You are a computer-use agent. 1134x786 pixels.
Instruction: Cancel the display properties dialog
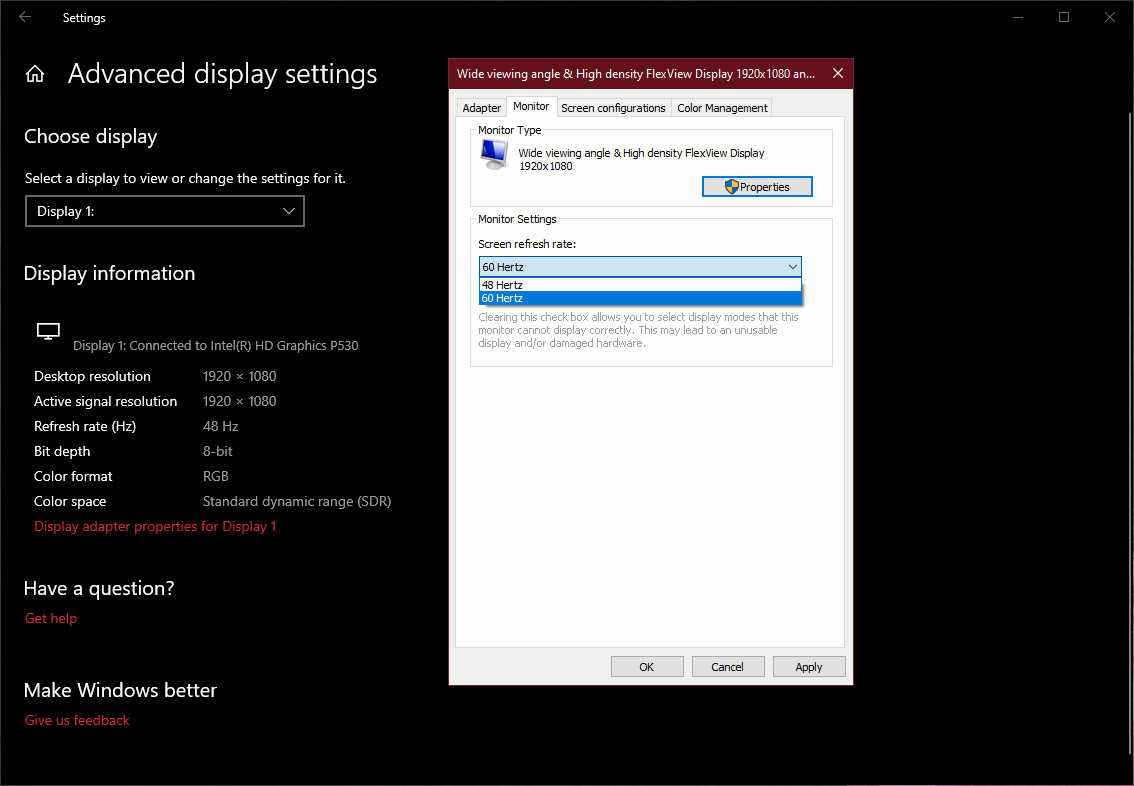click(x=727, y=667)
